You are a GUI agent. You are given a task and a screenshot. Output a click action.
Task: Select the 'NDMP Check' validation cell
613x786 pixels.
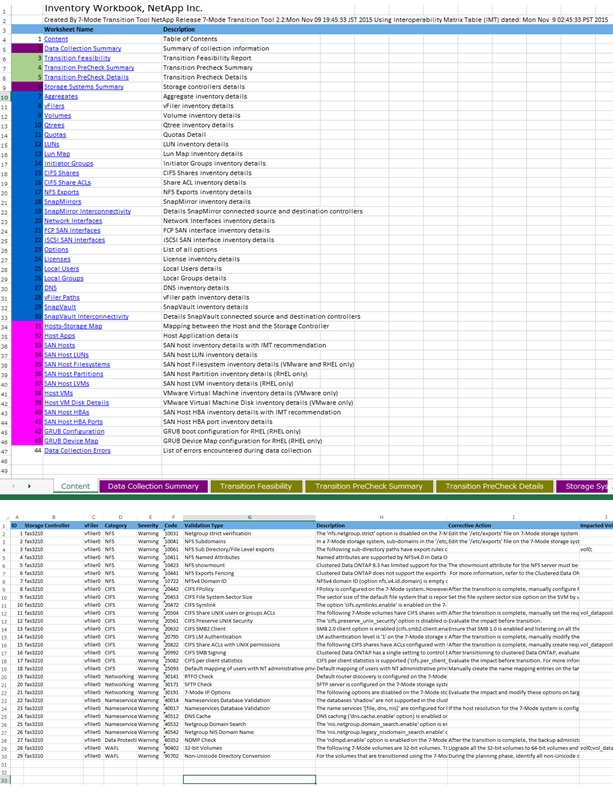coord(249,740)
